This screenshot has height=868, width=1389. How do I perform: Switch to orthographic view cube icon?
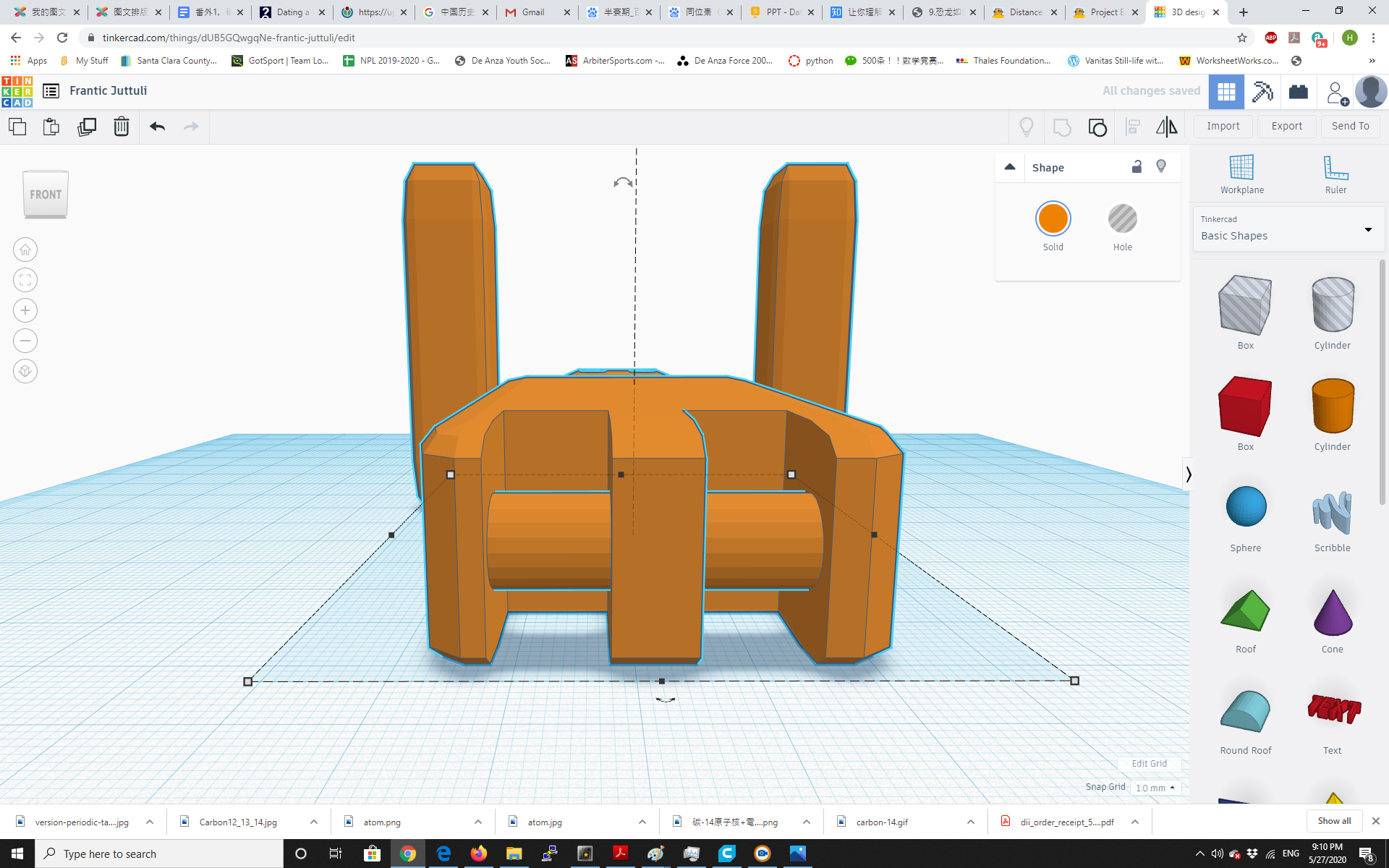point(25,371)
